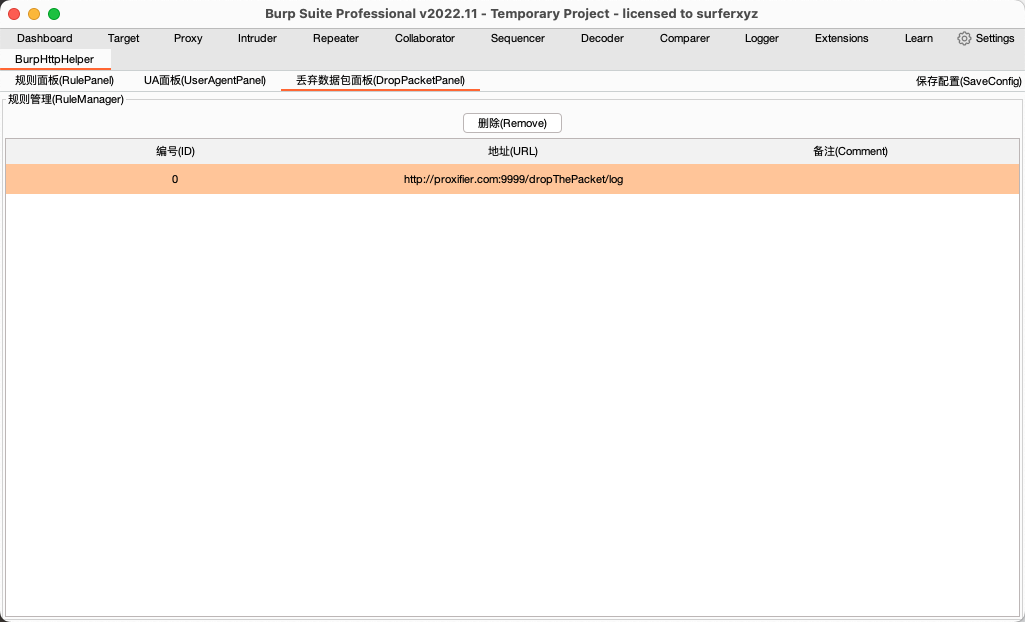Image resolution: width=1025 pixels, height=622 pixels.
Task: Open the Settings gear icon
Action: pos(964,39)
